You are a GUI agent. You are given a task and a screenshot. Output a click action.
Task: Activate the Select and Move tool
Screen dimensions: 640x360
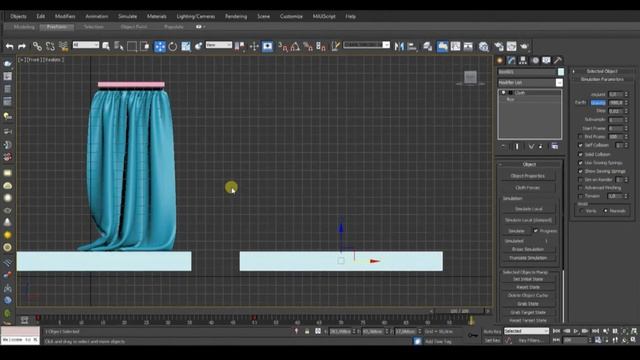(x=160, y=47)
